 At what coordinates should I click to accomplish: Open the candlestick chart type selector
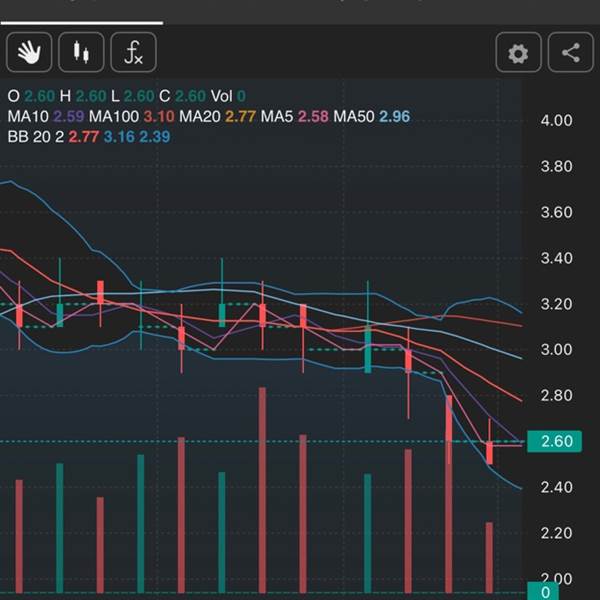coord(81,52)
